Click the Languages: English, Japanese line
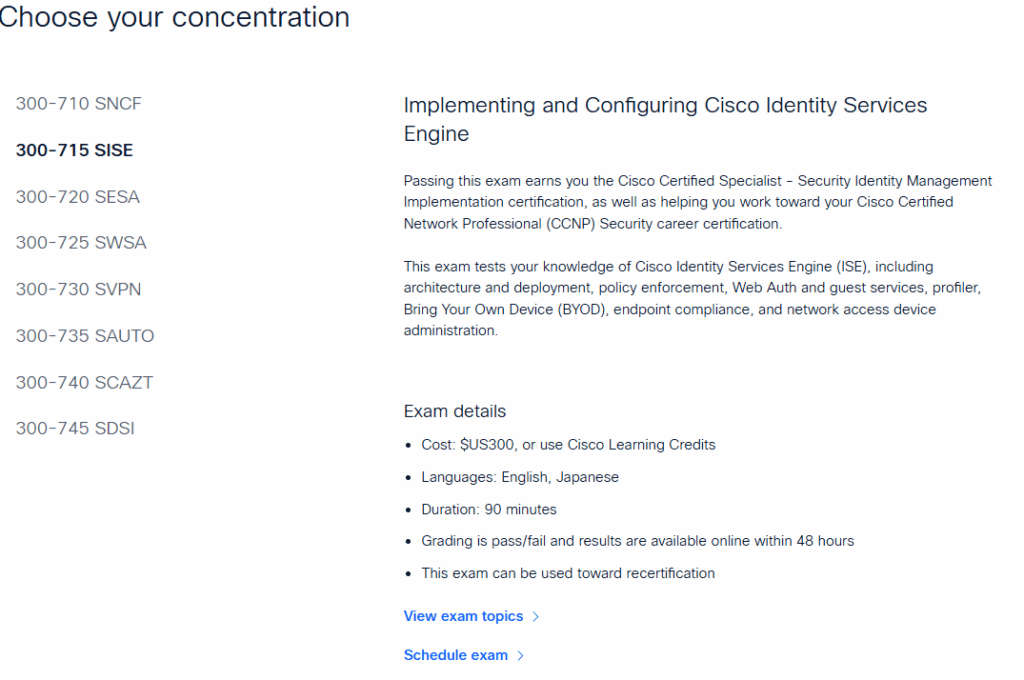The height and width of the screenshot is (680, 1024). pos(520,477)
